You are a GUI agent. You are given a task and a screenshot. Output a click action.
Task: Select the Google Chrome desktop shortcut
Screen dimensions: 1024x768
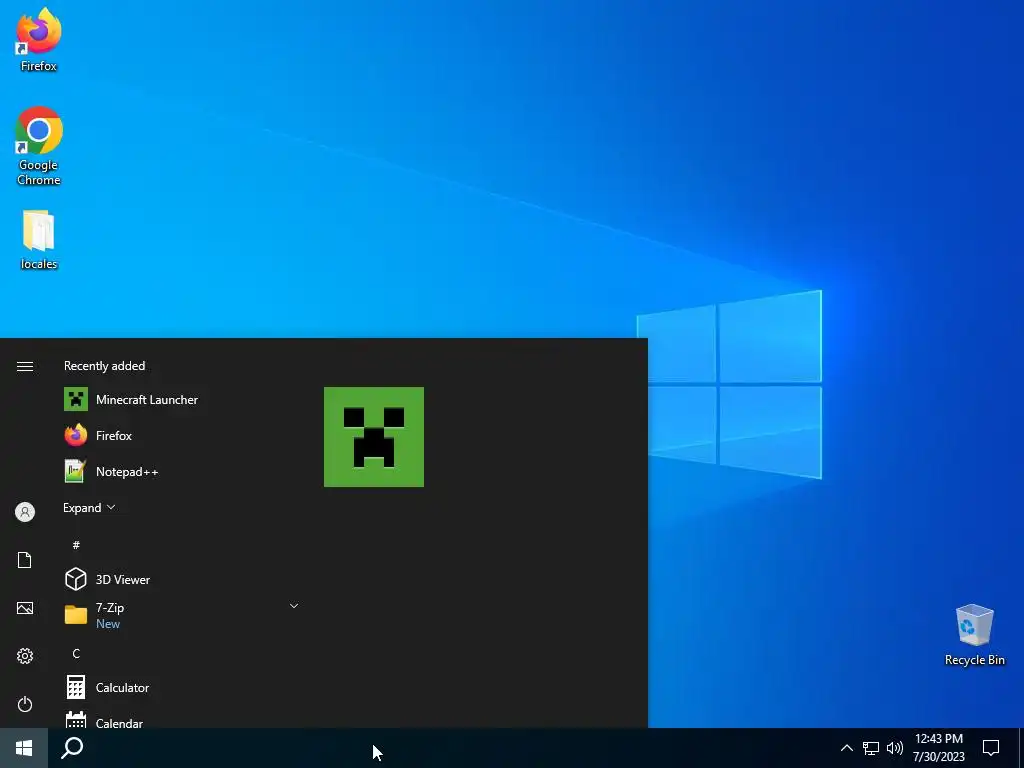pos(39,146)
